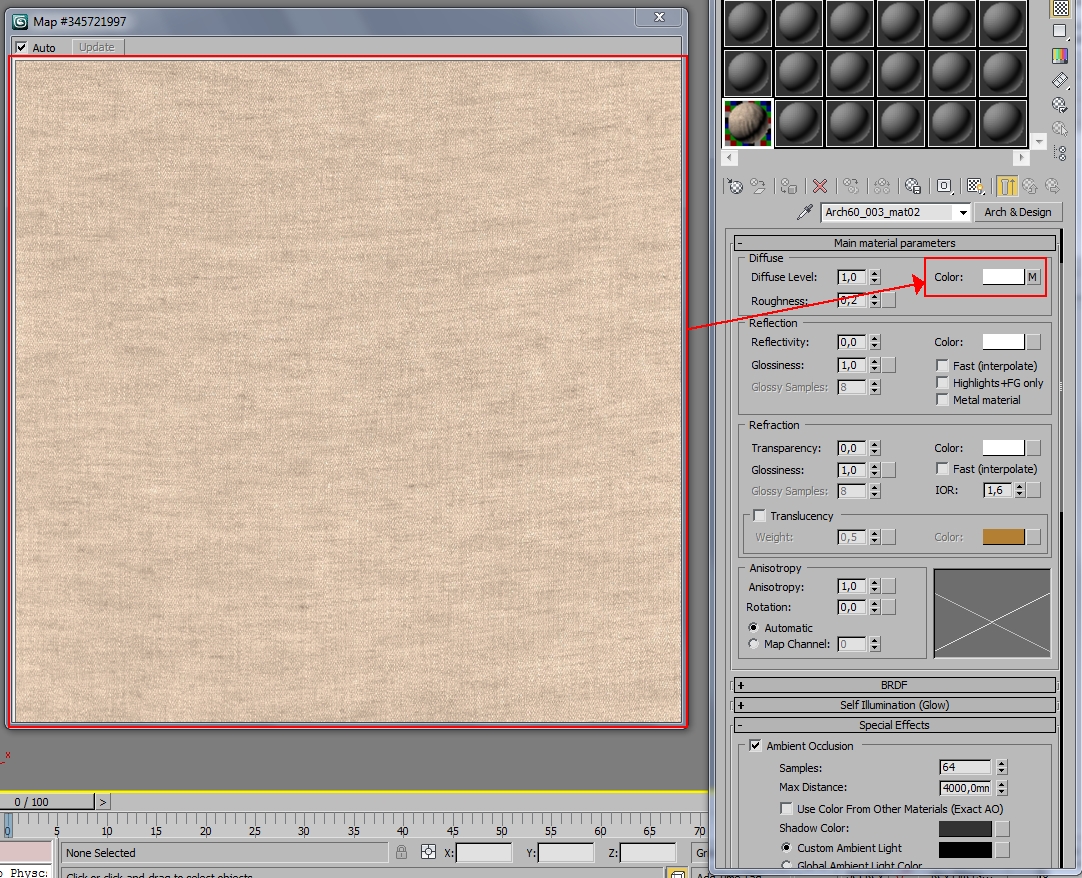
Task: Click the Material ID Channel icon
Action: point(944,186)
